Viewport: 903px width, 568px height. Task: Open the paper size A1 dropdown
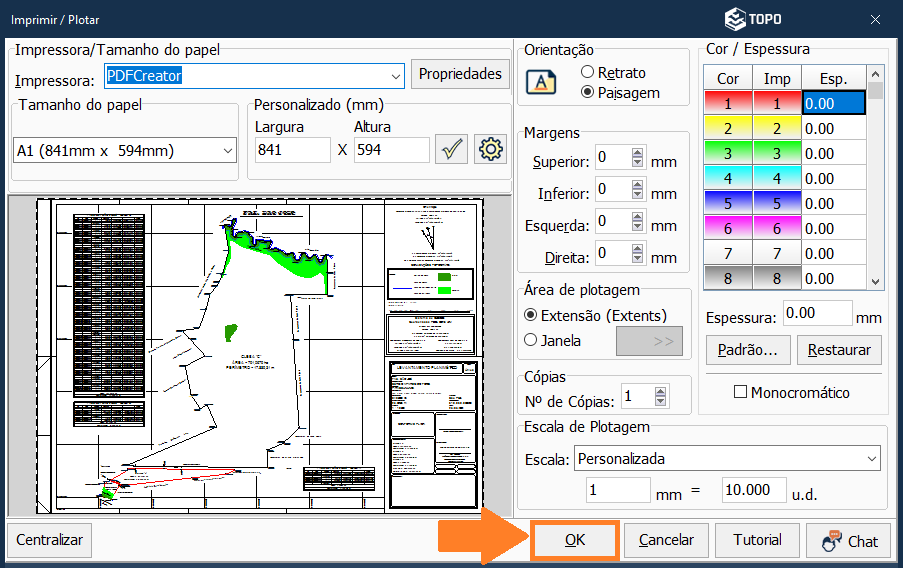227,151
